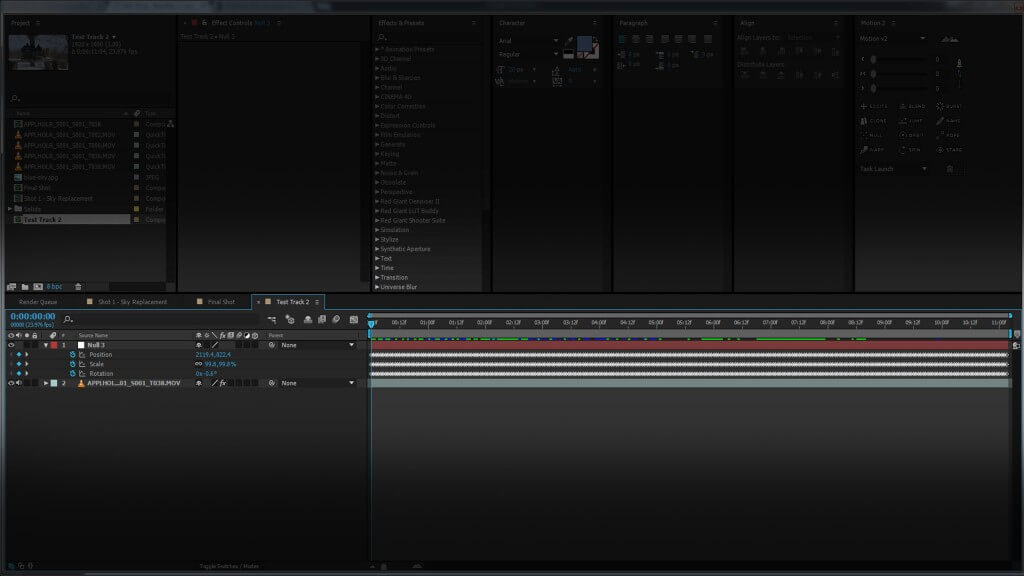Collapse the Null 3 layer properties
1024x576 pixels.
pyautogui.click(x=45, y=345)
